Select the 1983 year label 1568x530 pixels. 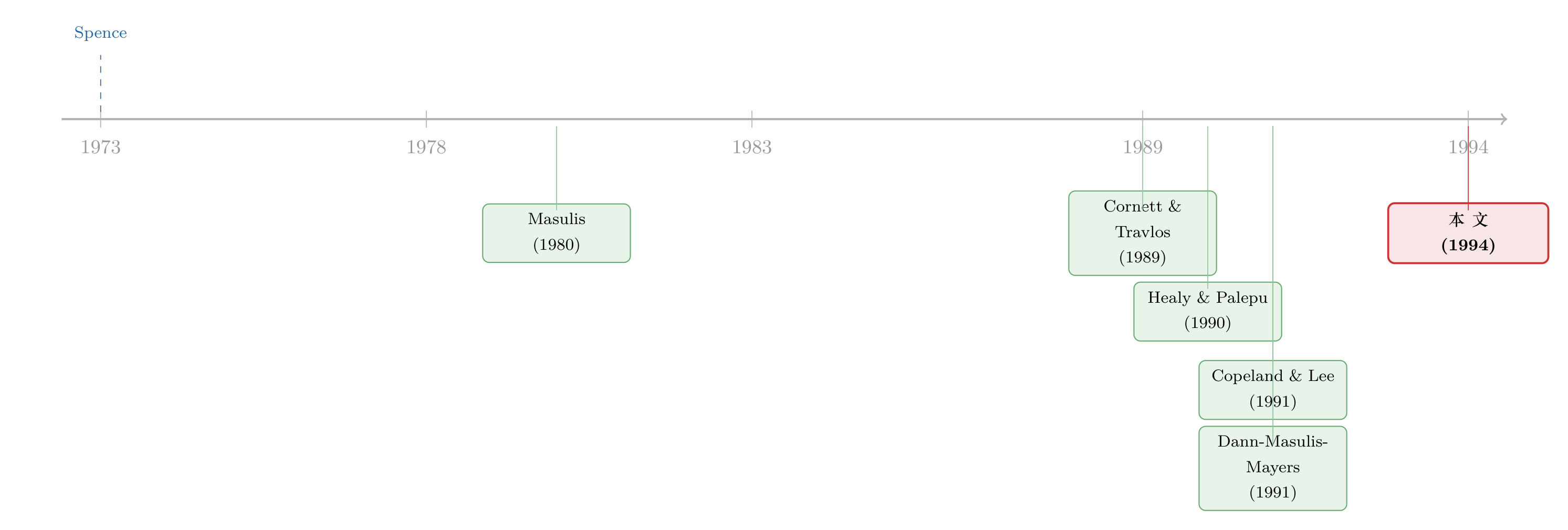point(752,147)
